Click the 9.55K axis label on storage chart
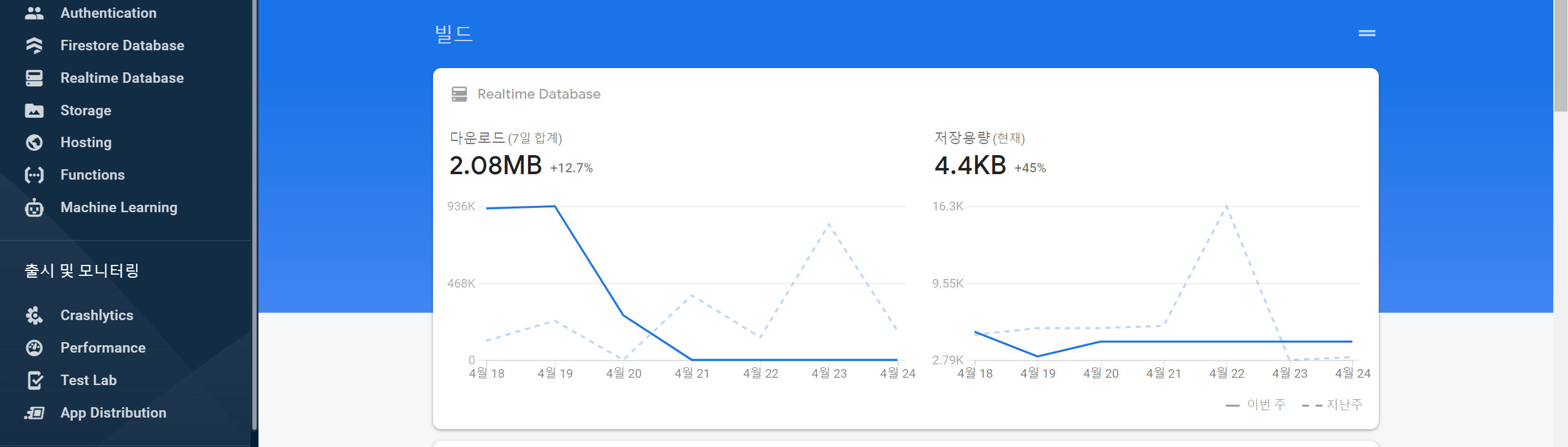This screenshot has height=447, width=1568. tap(948, 283)
